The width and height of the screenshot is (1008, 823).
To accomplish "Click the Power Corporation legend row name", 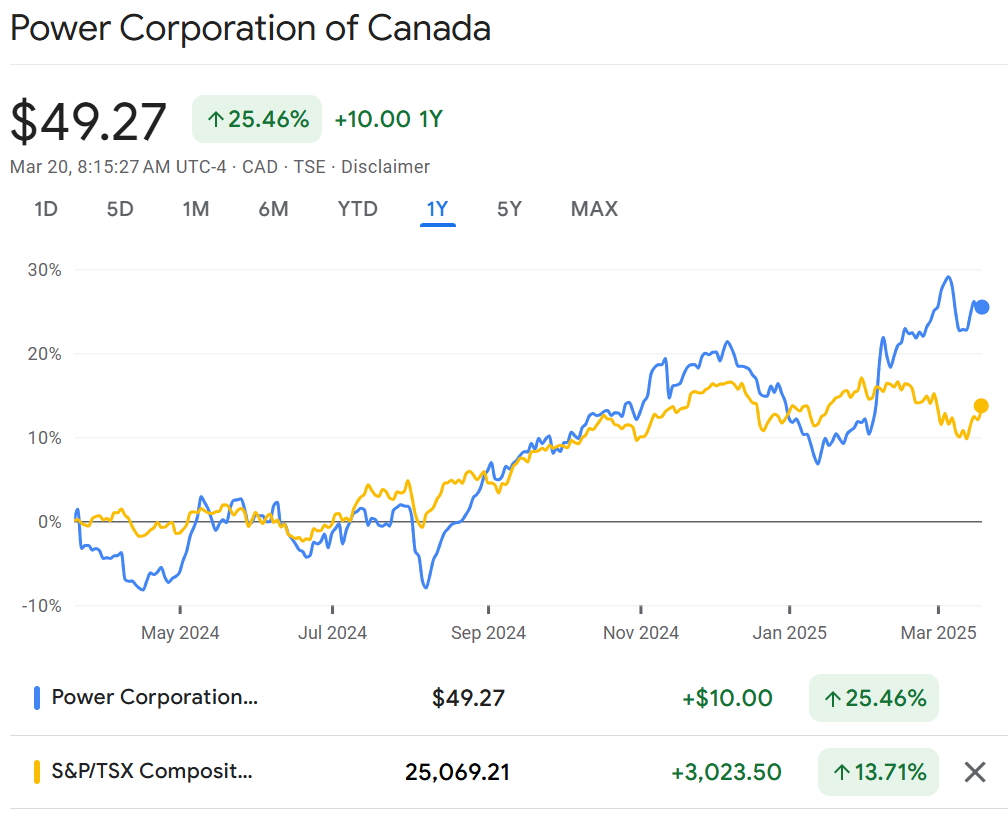I will coord(155,698).
